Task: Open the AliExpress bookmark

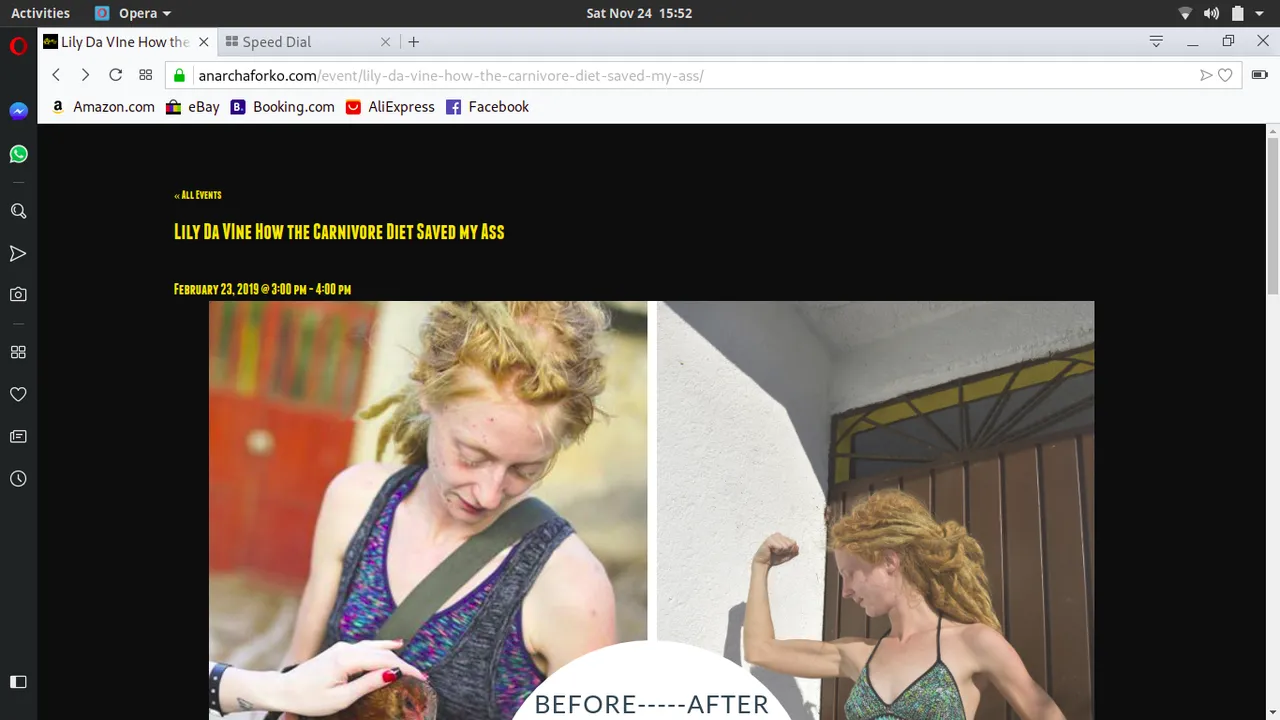Action: click(390, 107)
